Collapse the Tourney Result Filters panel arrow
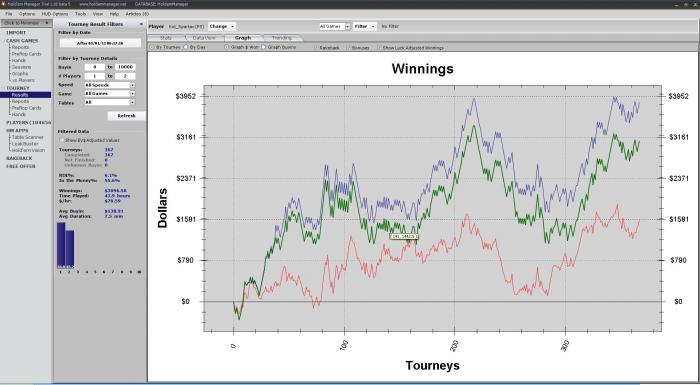Image resolution: width=700 pixels, height=385 pixels. point(142,24)
